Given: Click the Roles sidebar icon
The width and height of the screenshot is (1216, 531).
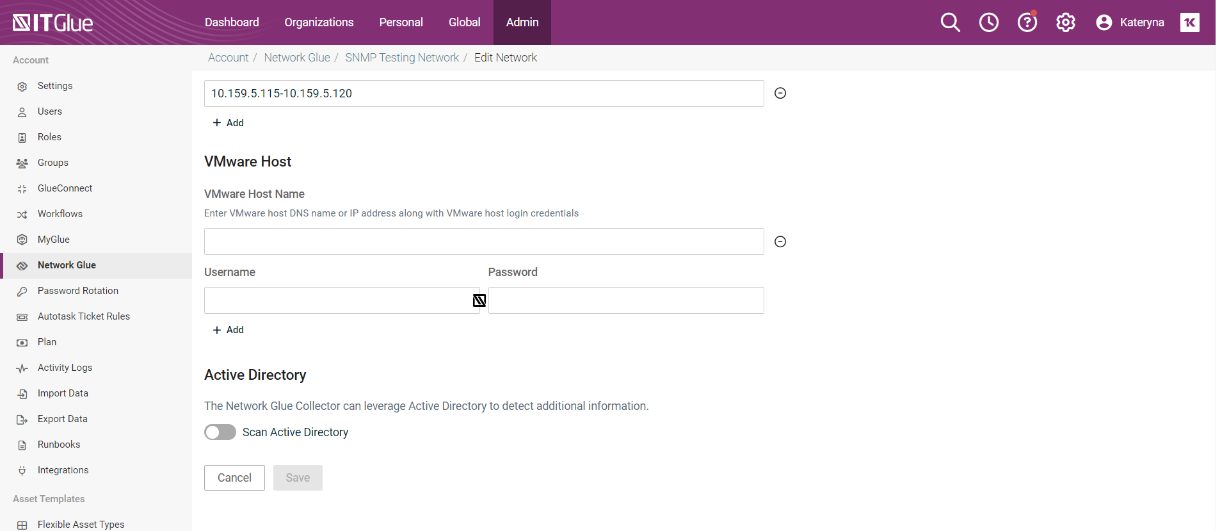Looking at the screenshot, I should coord(22,137).
